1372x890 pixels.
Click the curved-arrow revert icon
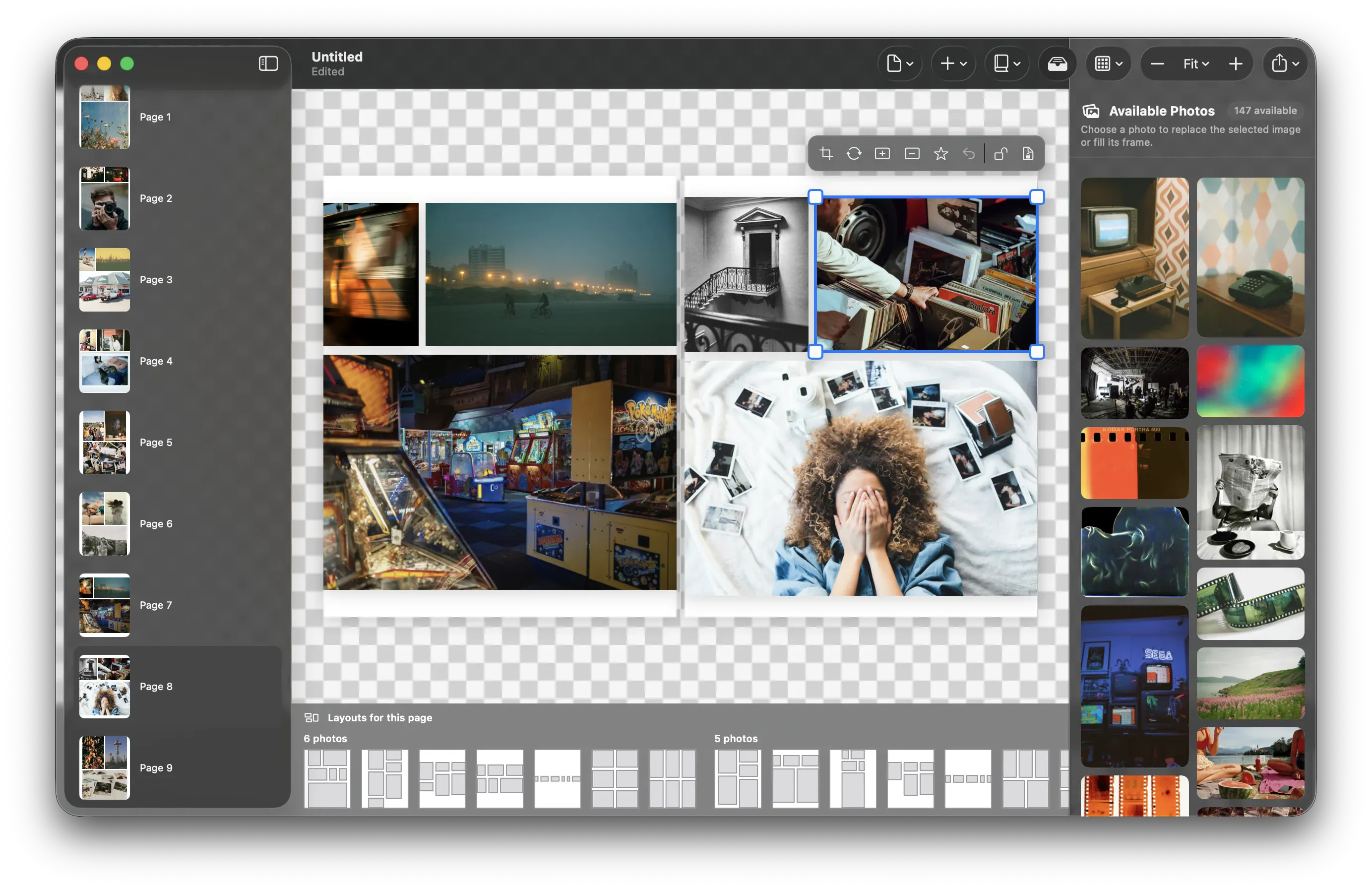pos(968,153)
